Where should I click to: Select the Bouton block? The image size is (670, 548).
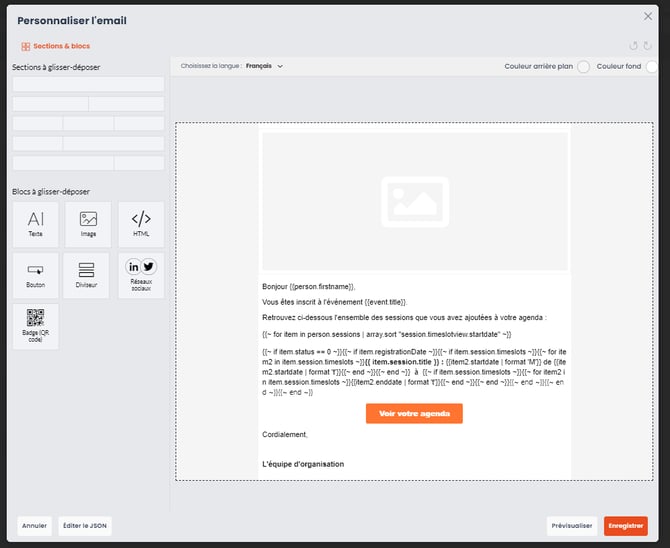click(36, 275)
